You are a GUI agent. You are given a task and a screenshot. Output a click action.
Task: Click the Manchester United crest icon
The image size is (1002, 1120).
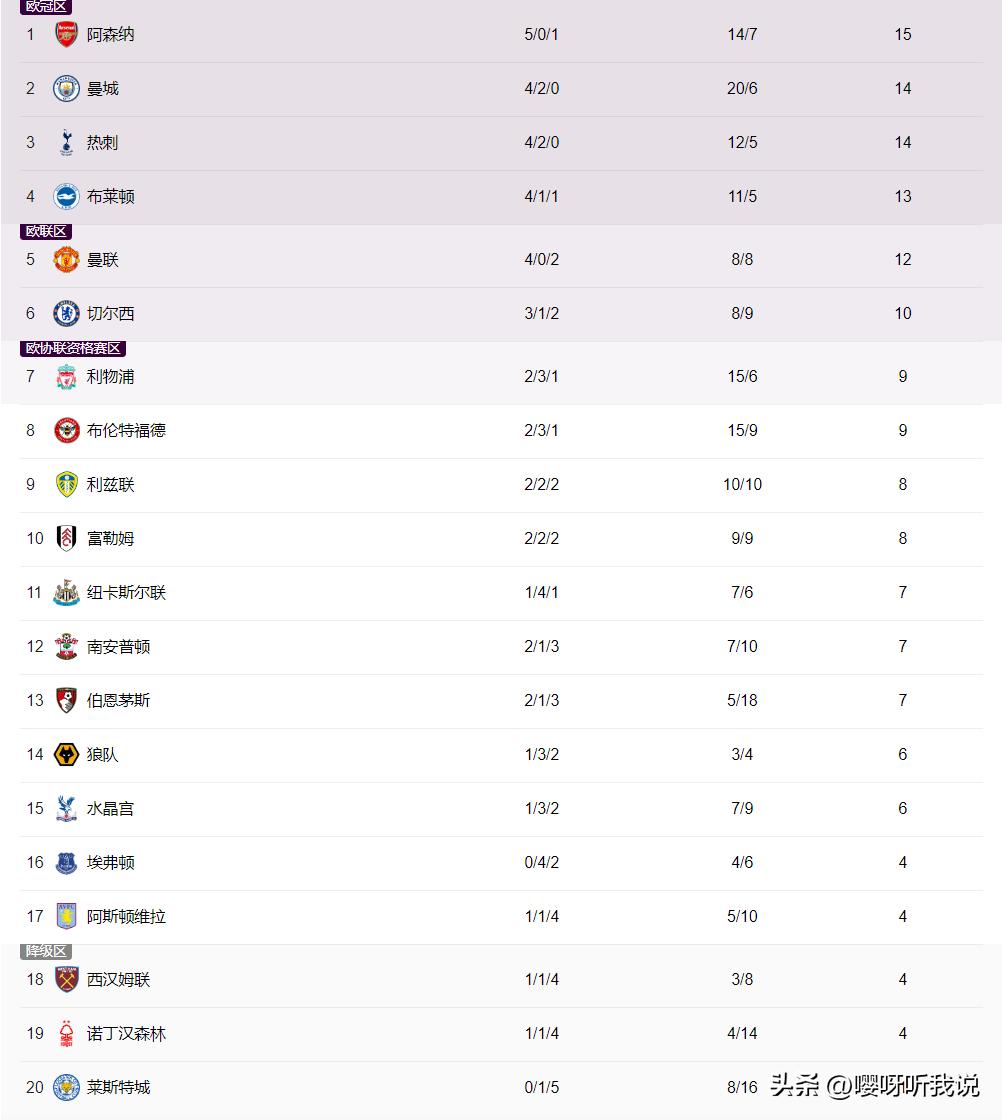pos(66,259)
